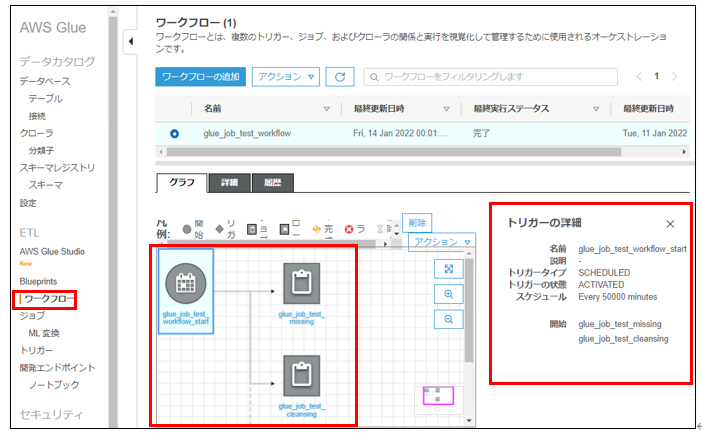Open クローラ in the sidebar
Viewport: 702px width, 433px height.
(x=36, y=133)
